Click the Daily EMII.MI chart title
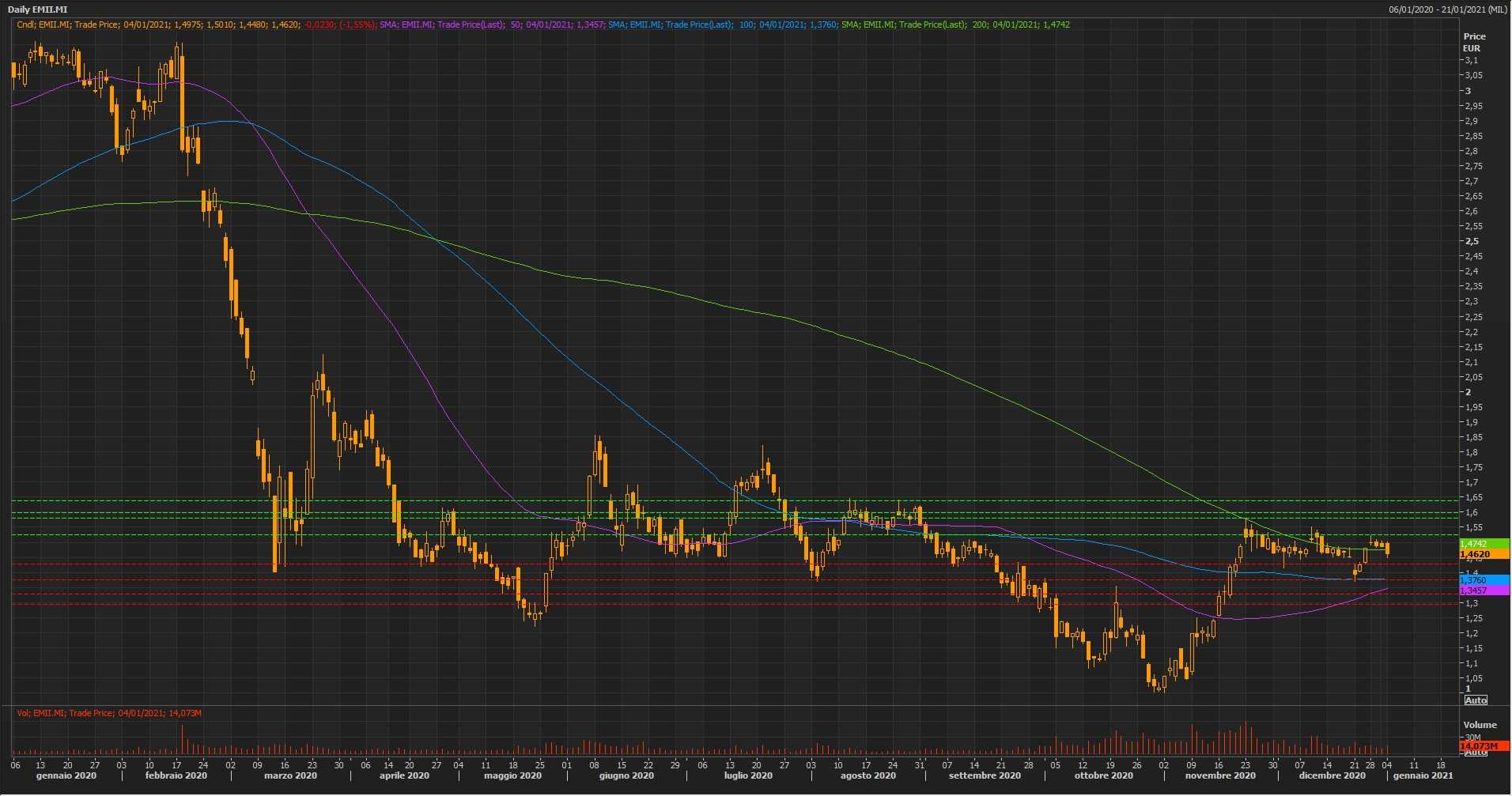The width and height of the screenshot is (1512, 796). click(37, 9)
